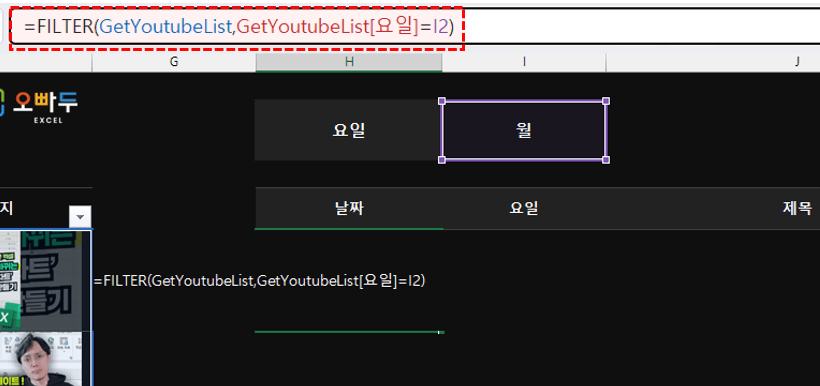Click the cell showing the FILTER formula text
The width and height of the screenshot is (820, 386).
click(260, 281)
